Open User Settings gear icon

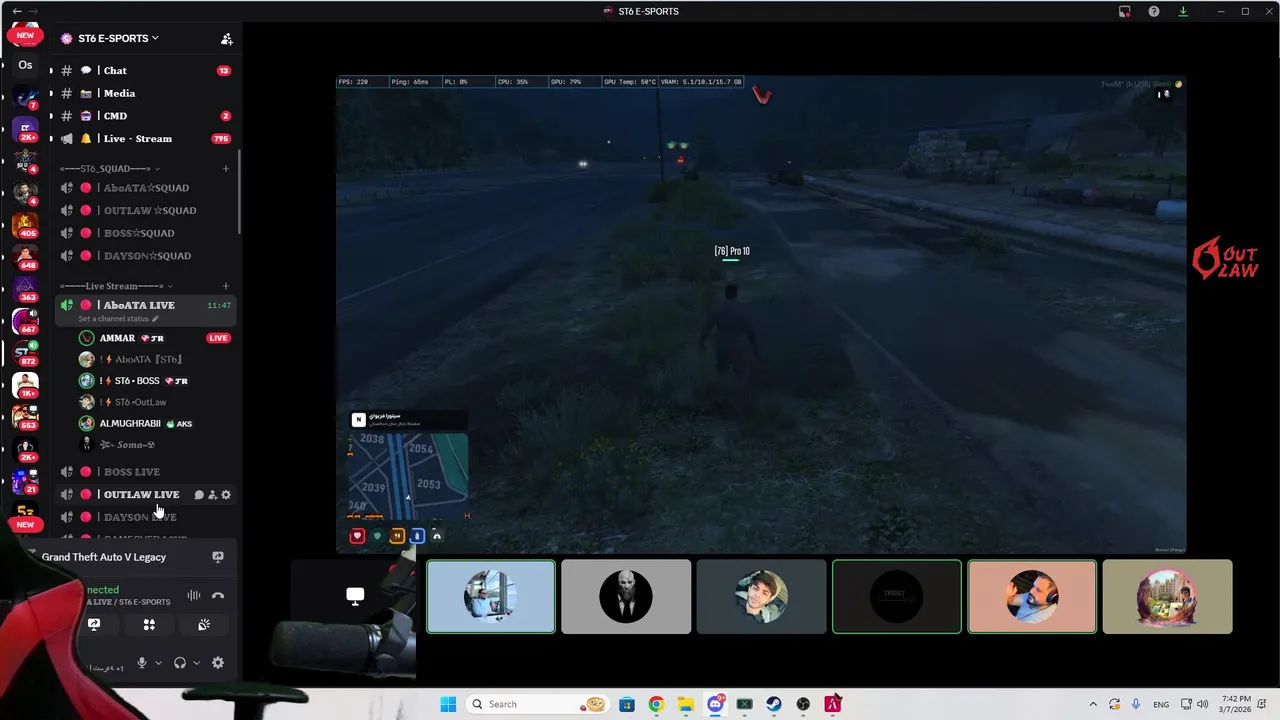218,663
